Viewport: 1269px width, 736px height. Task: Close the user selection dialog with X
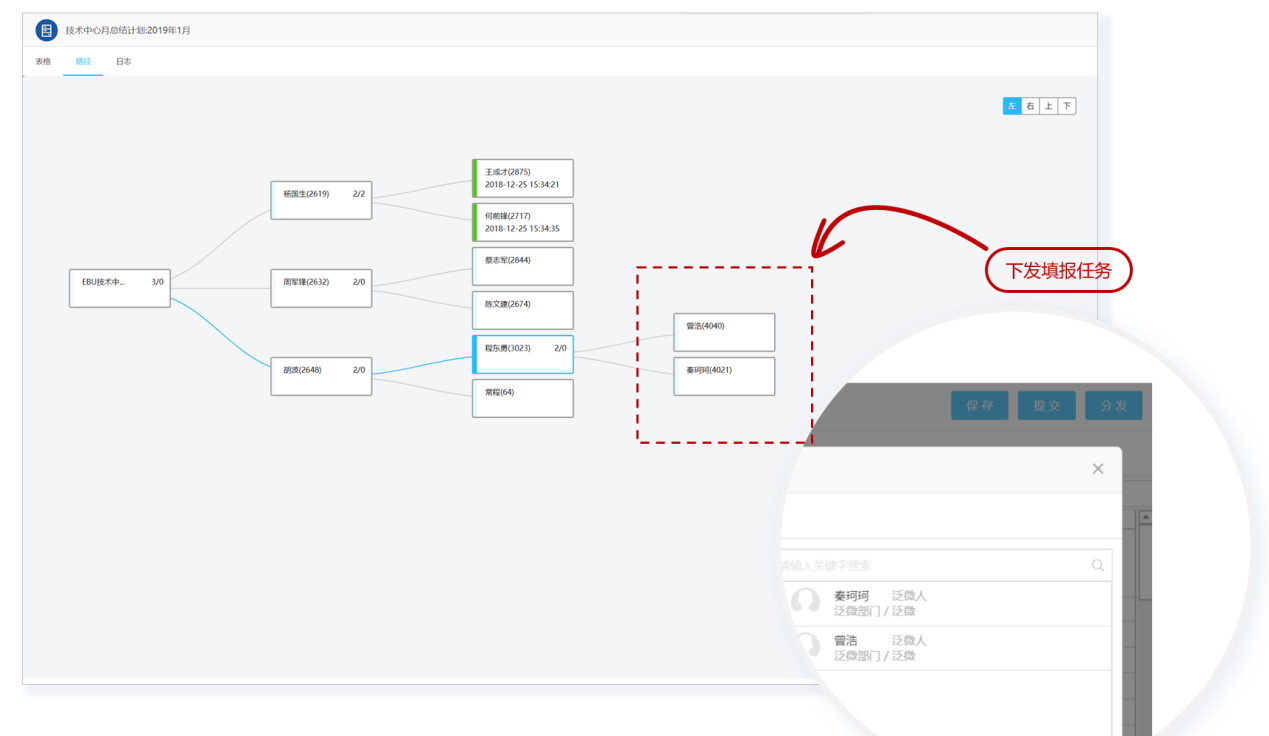pyautogui.click(x=1098, y=469)
